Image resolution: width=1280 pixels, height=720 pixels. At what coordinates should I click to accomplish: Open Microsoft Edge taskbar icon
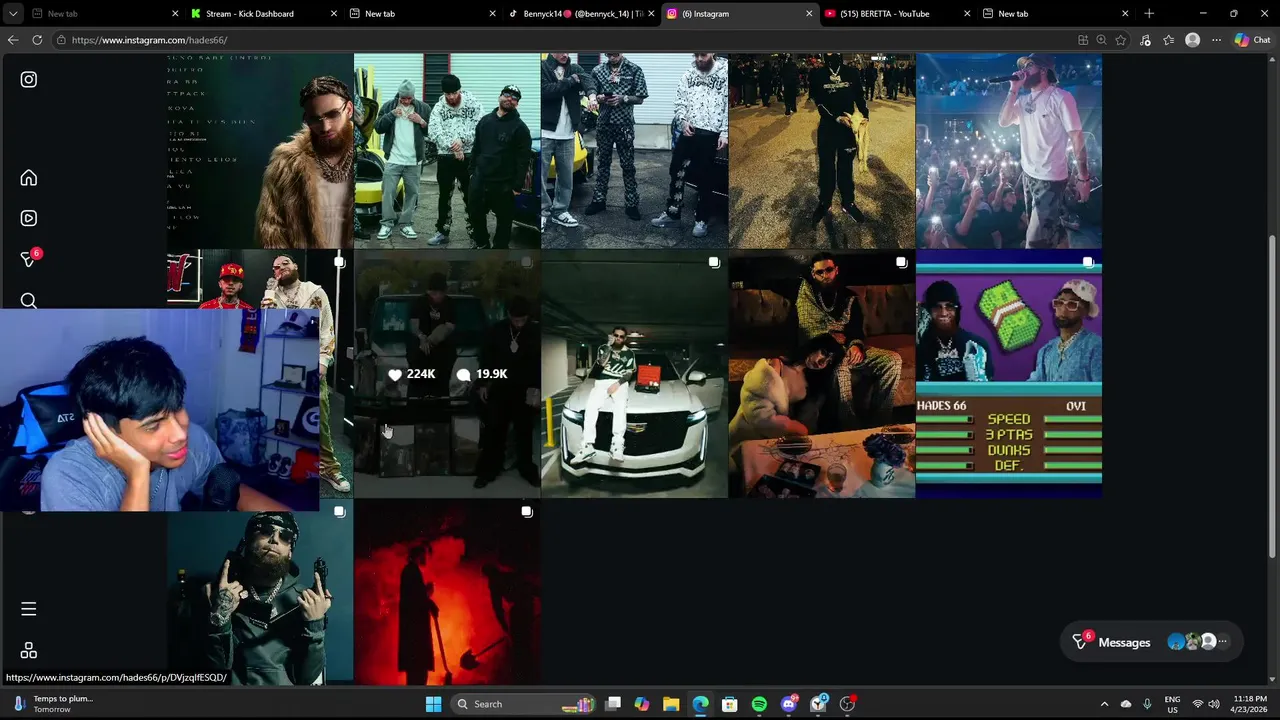[x=700, y=704]
